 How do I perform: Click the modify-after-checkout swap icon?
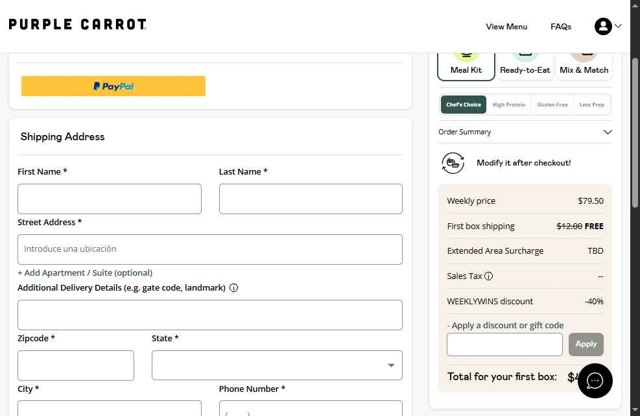pos(453,163)
